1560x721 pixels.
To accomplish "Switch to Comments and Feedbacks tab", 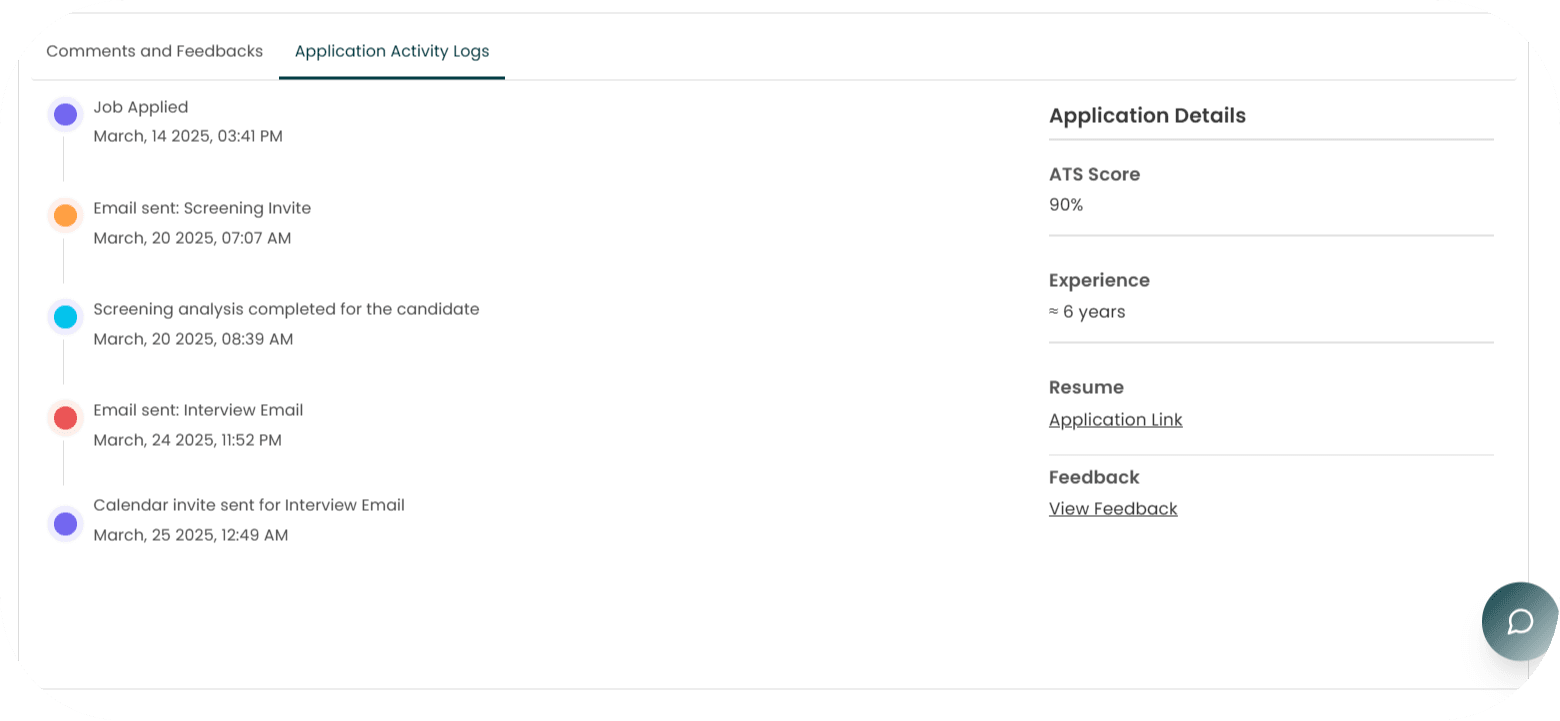I will point(154,51).
